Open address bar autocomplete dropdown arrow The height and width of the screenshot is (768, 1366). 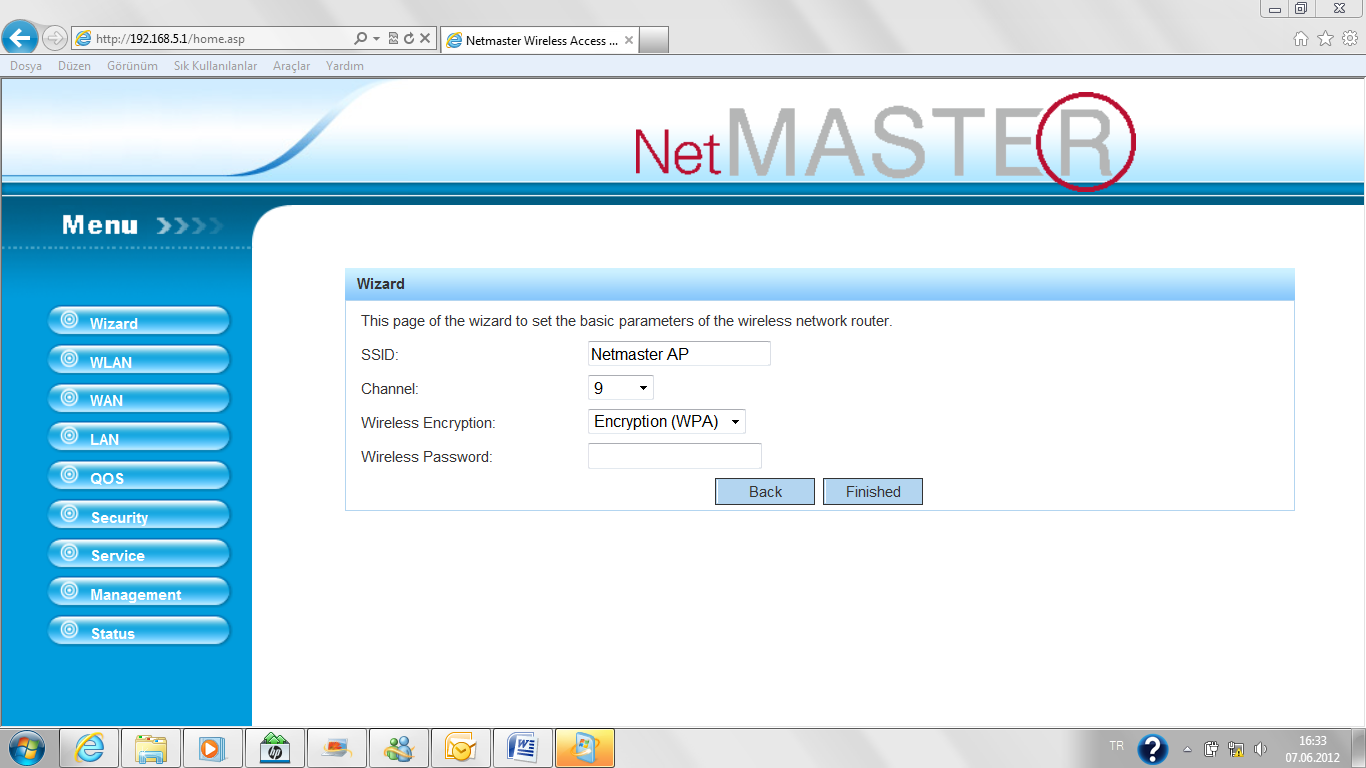click(x=377, y=39)
